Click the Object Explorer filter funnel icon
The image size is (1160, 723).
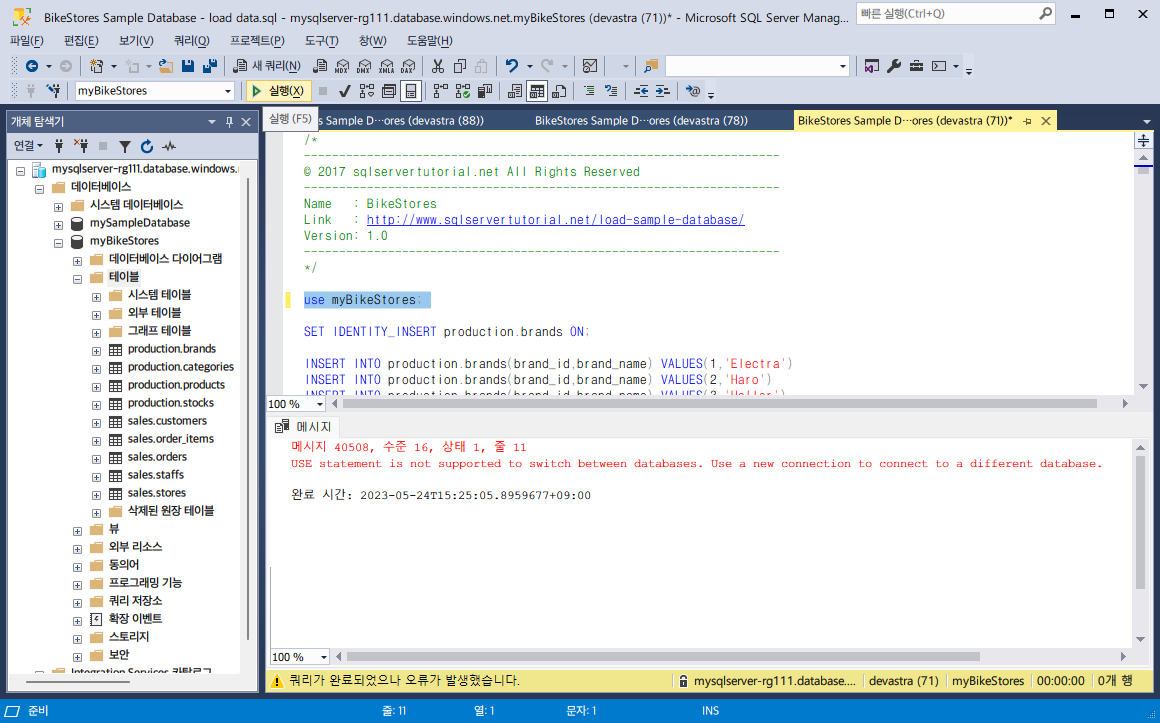[125, 147]
